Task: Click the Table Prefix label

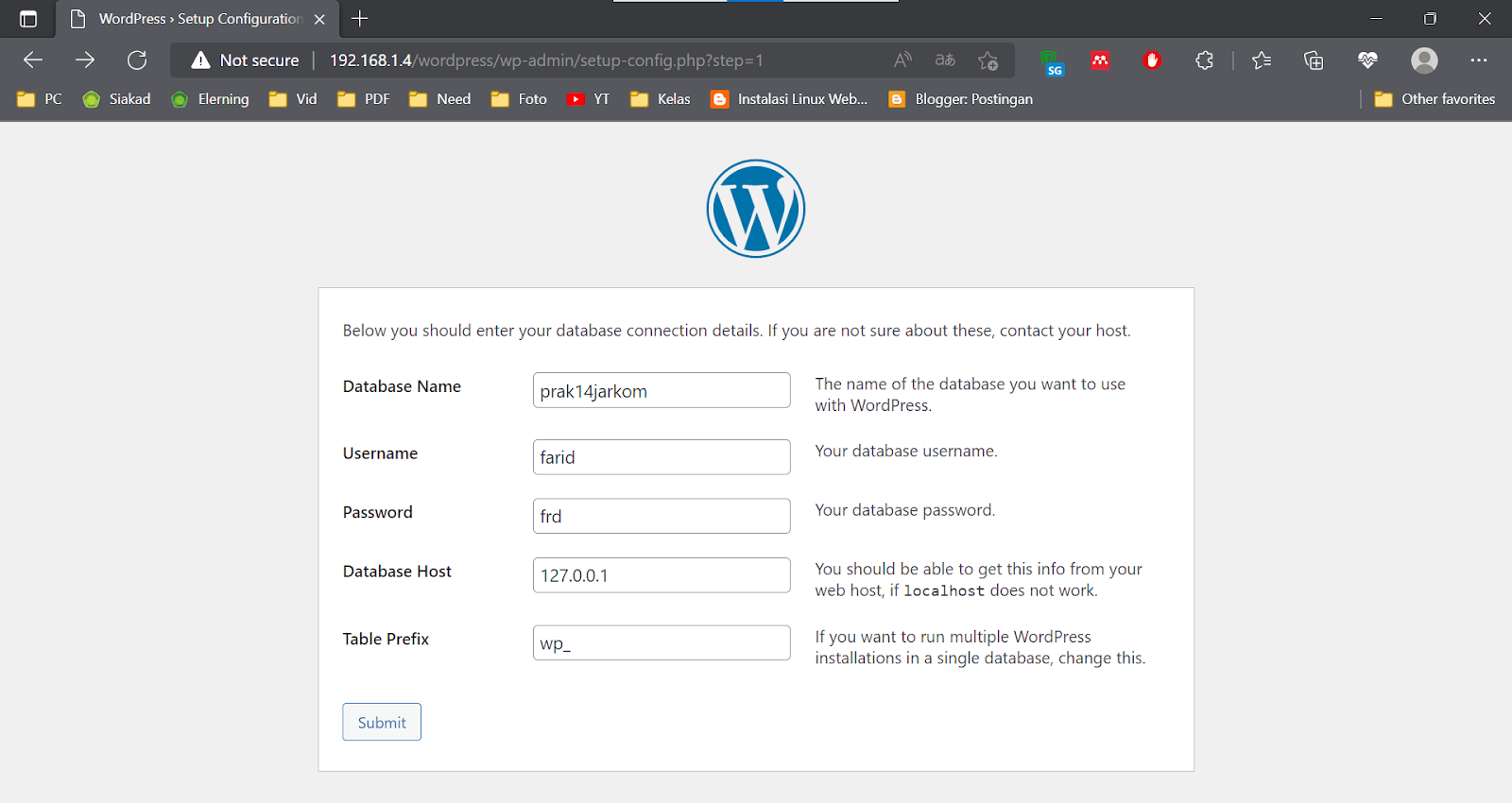Action: point(386,640)
